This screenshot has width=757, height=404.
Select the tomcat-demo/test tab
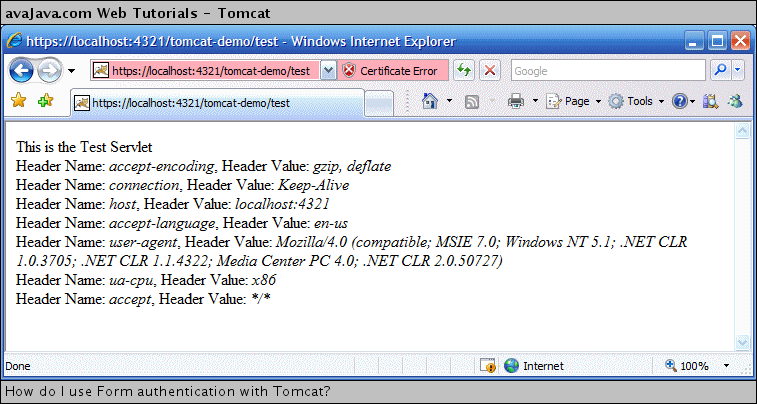(x=217, y=102)
